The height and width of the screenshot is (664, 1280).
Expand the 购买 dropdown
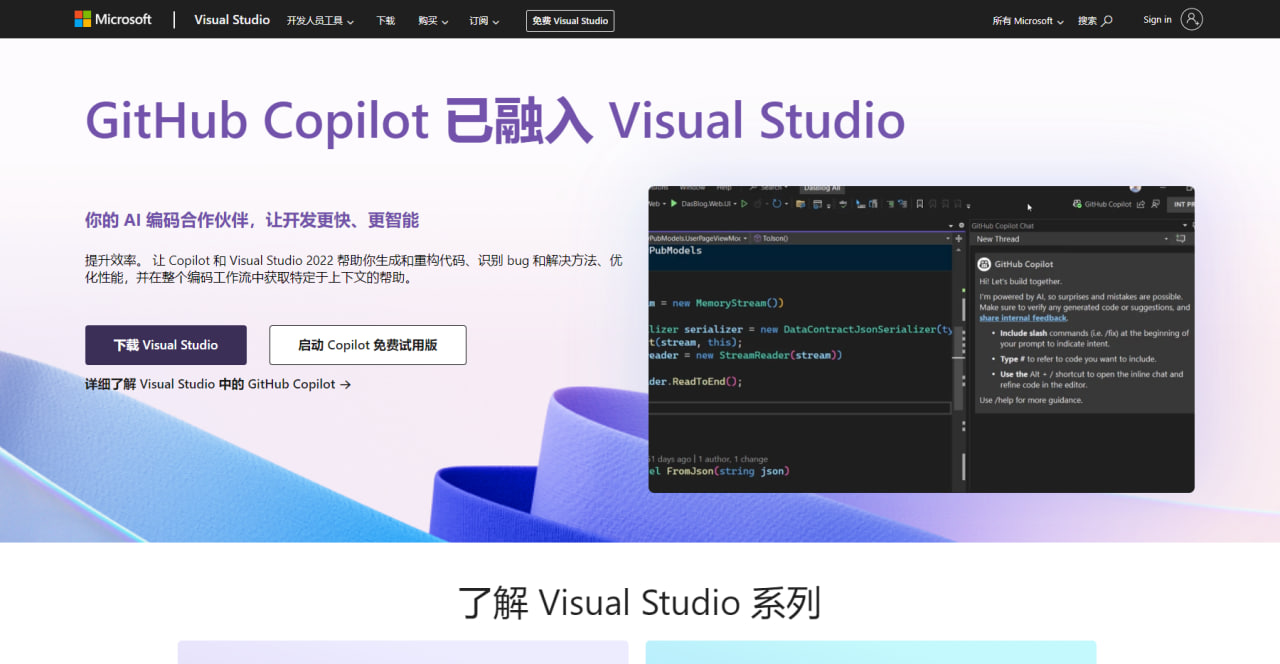pos(433,20)
